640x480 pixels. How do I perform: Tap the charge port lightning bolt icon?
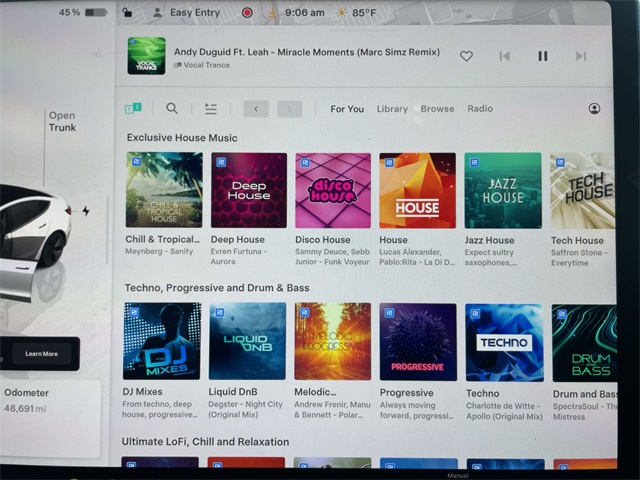86,211
